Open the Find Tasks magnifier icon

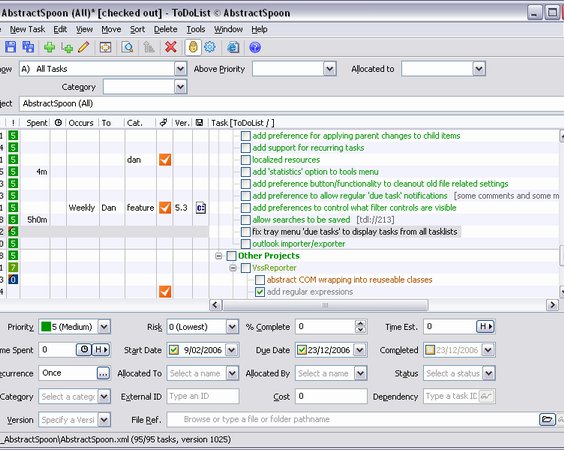click(x=127, y=47)
